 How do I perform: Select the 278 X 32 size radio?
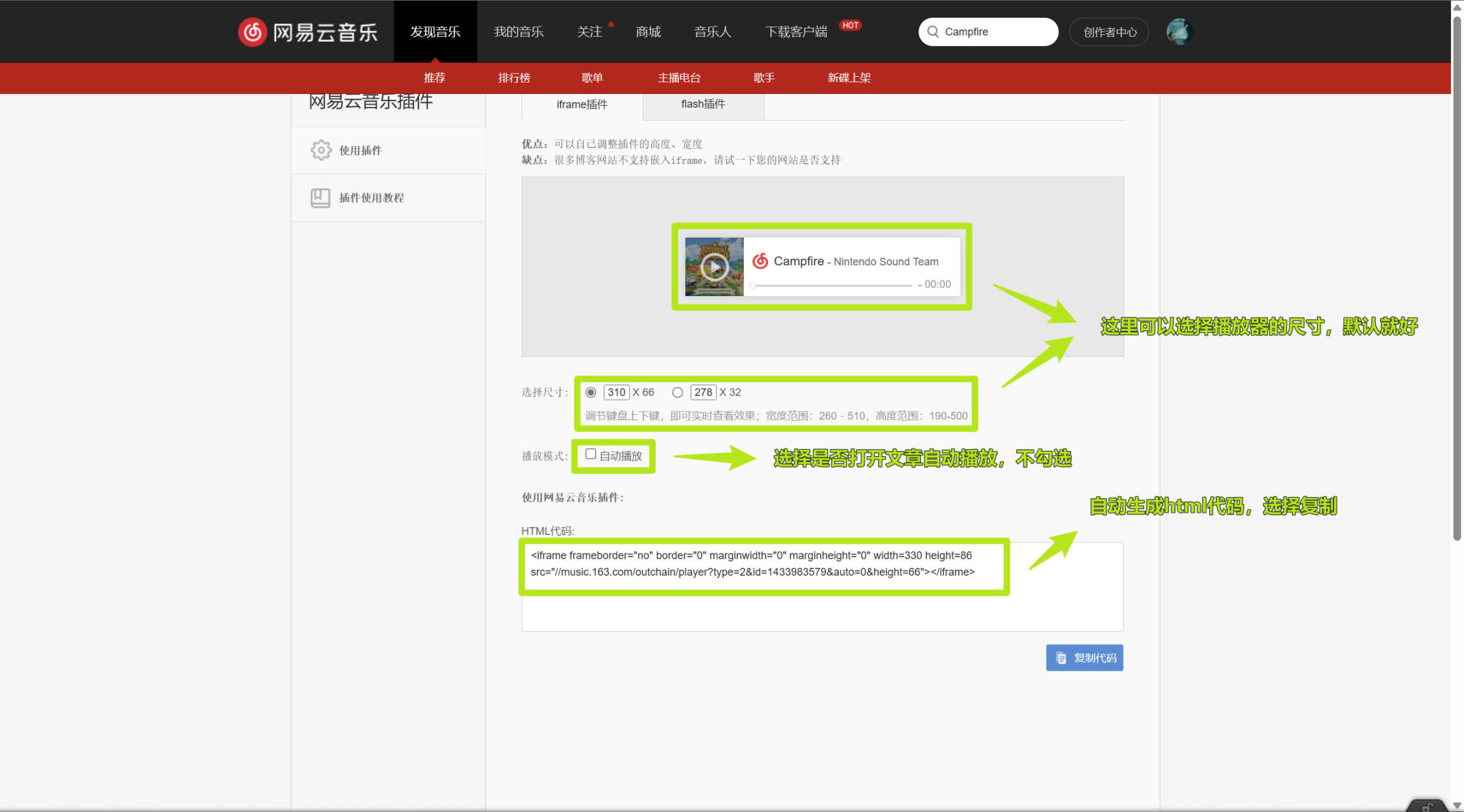[x=678, y=393]
